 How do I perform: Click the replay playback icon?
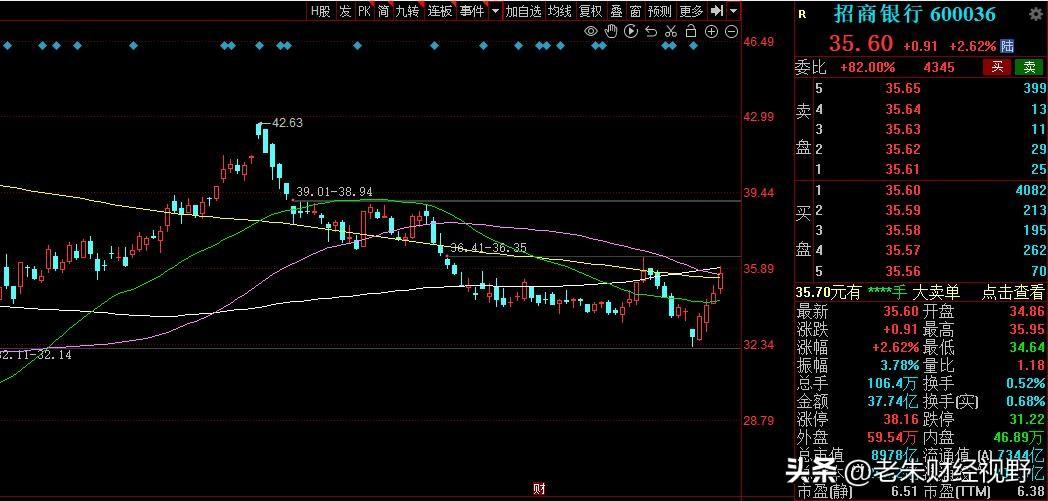coord(631,31)
